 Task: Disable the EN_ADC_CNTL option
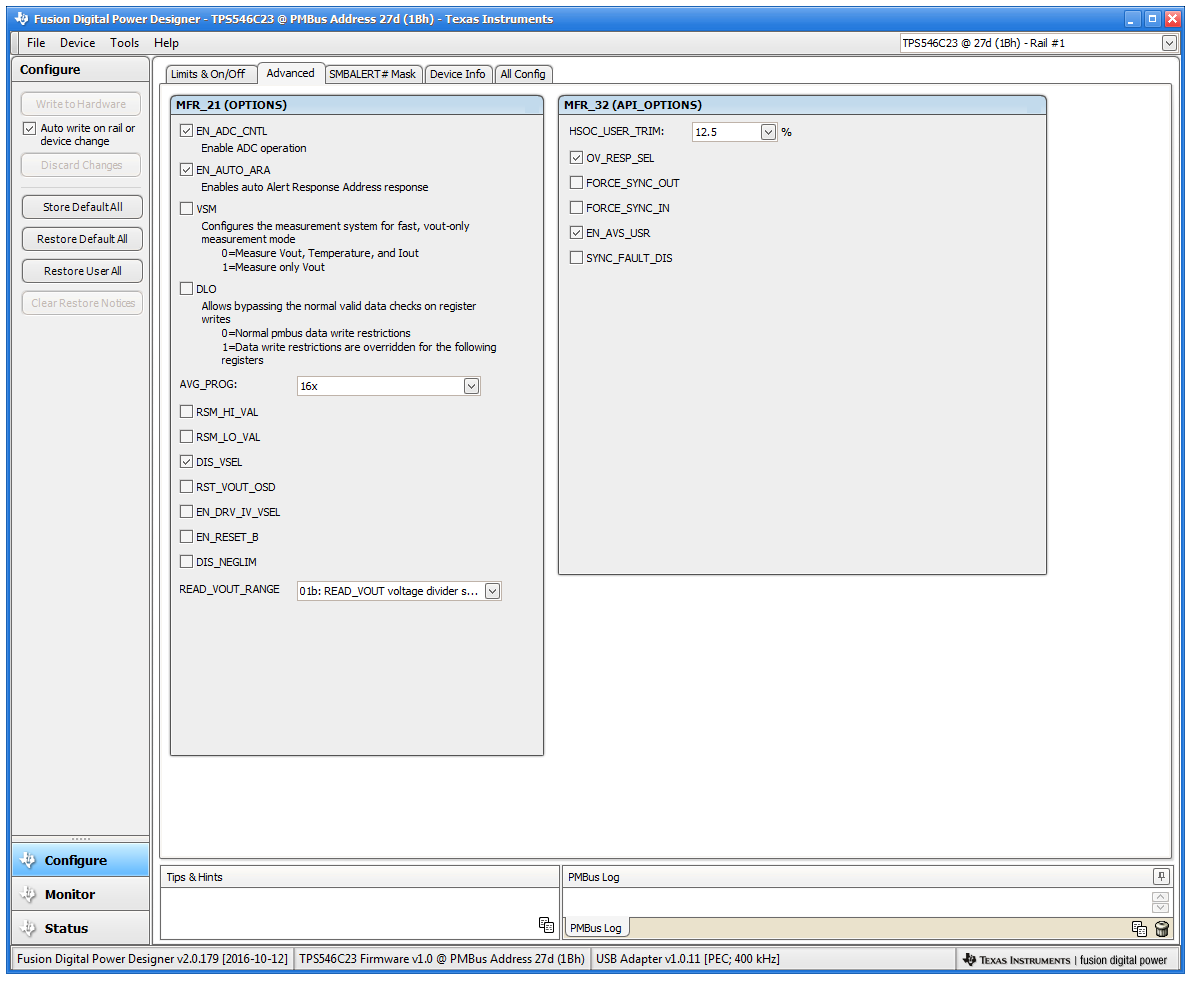186,130
